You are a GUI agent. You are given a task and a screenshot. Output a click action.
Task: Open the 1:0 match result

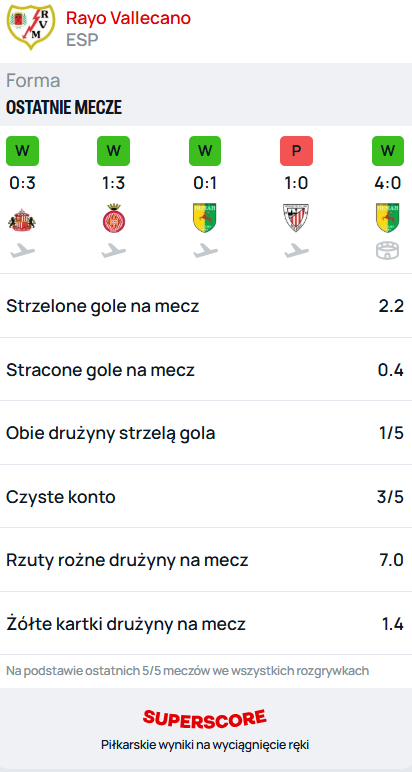click(x=296, y=183)
